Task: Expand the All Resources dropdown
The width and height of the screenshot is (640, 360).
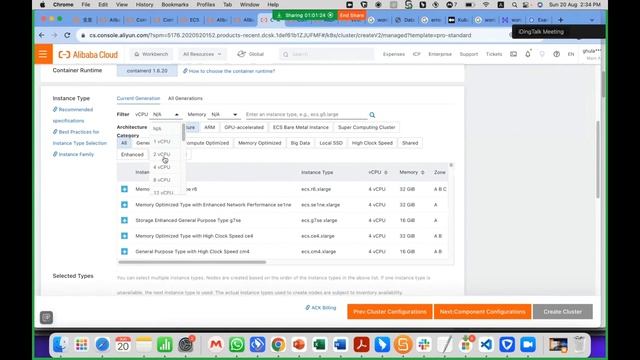Action: pyautogui.click(x=202, y=54)
